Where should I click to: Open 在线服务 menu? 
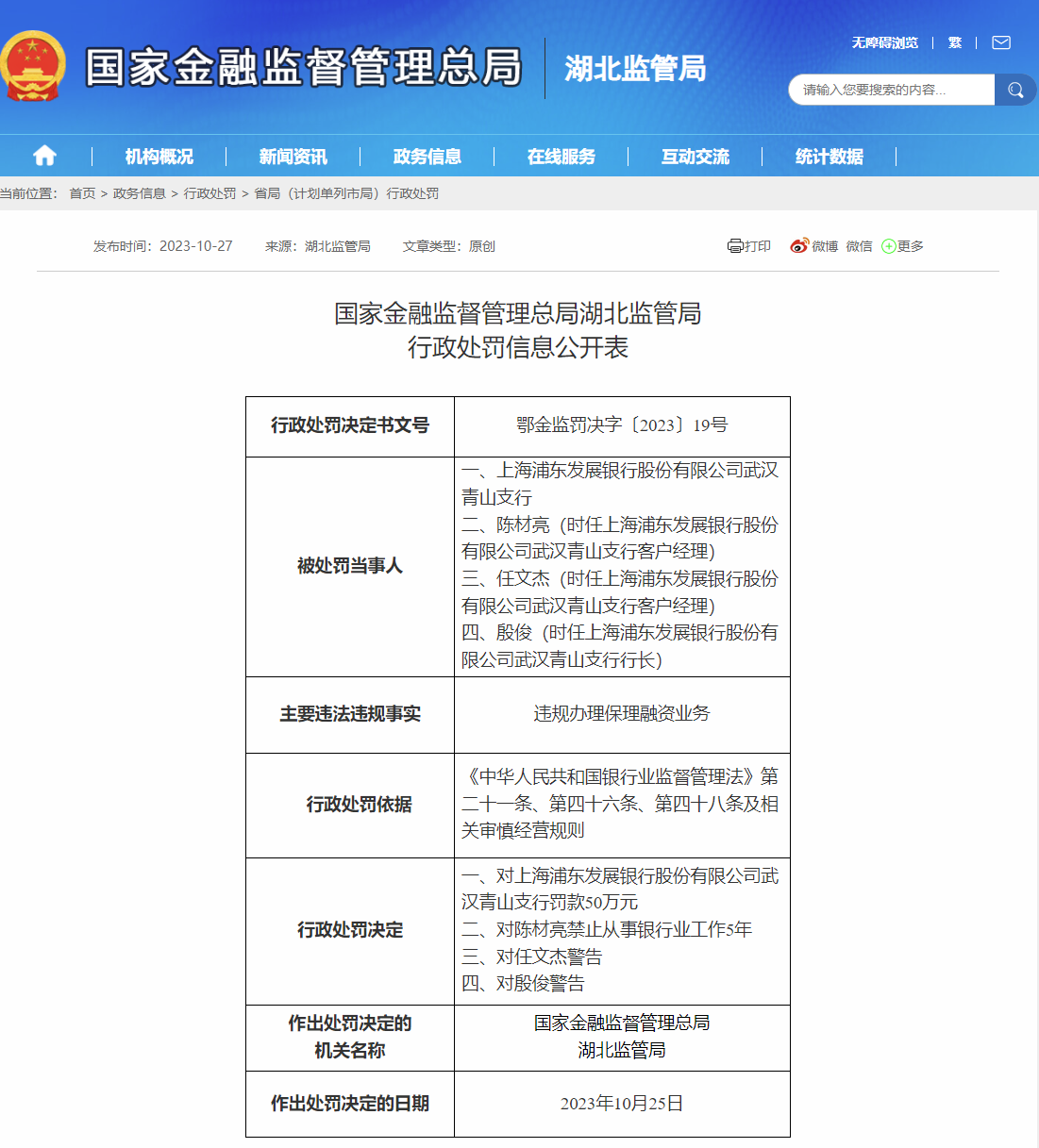pos(561,157)
